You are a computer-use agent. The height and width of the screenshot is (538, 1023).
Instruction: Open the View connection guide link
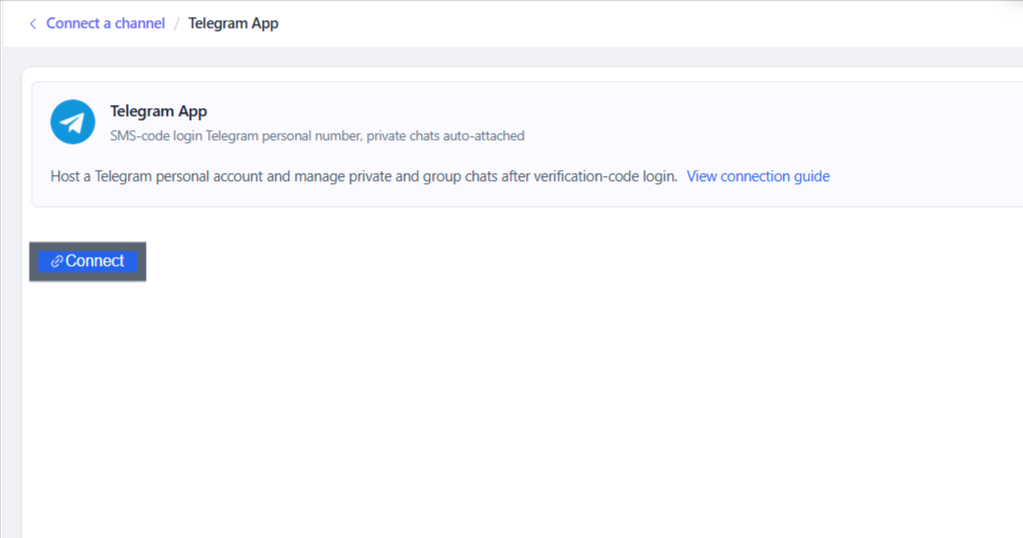pyautogui.click(x=757, y=176)
